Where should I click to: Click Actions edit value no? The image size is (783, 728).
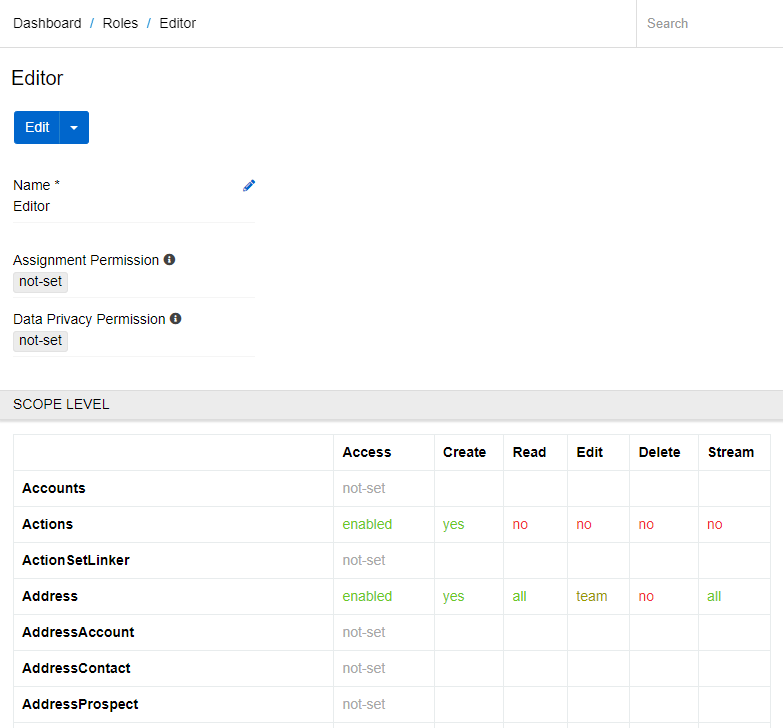(584, 525)
